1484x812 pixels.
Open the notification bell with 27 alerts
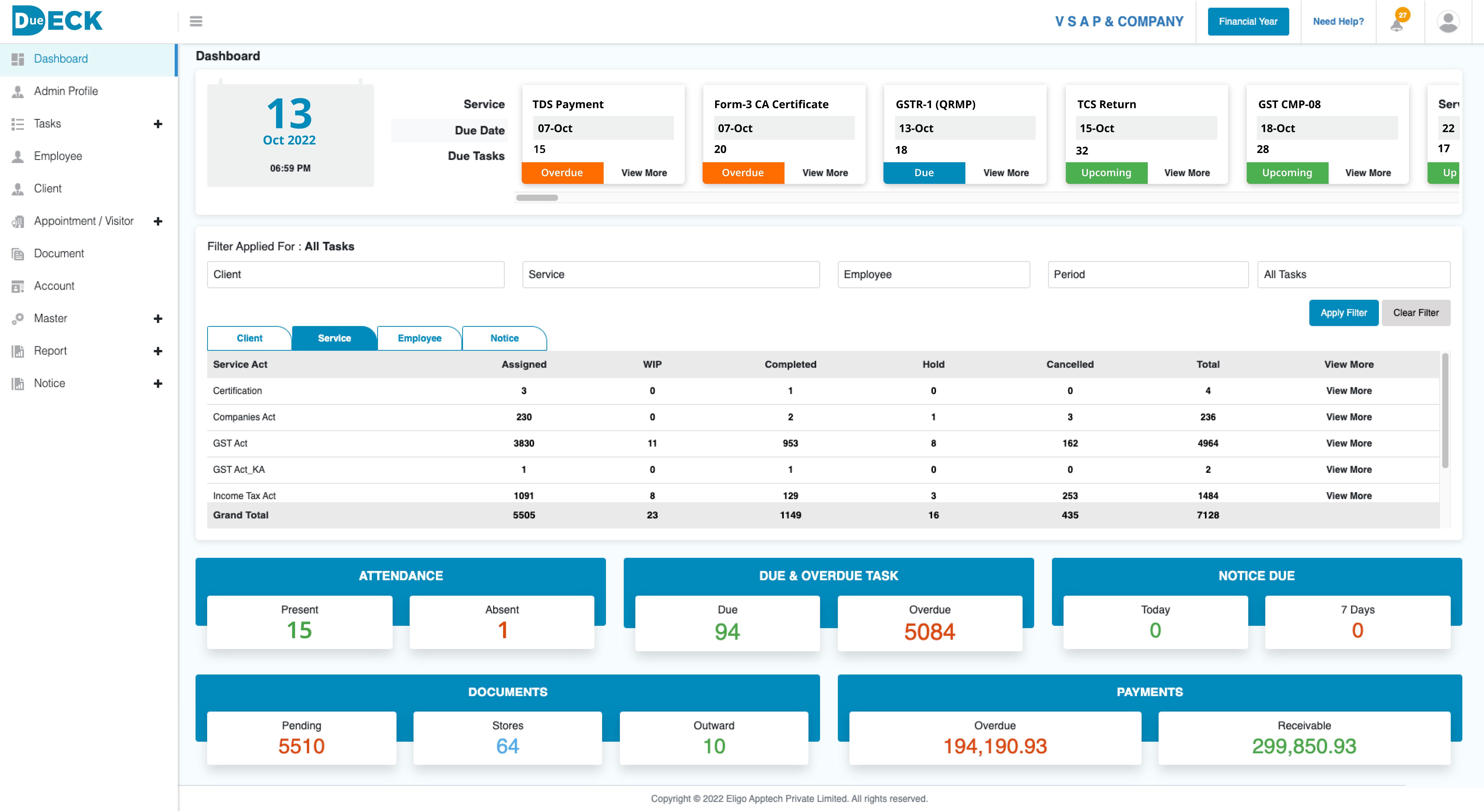[x=1396, y=22]
